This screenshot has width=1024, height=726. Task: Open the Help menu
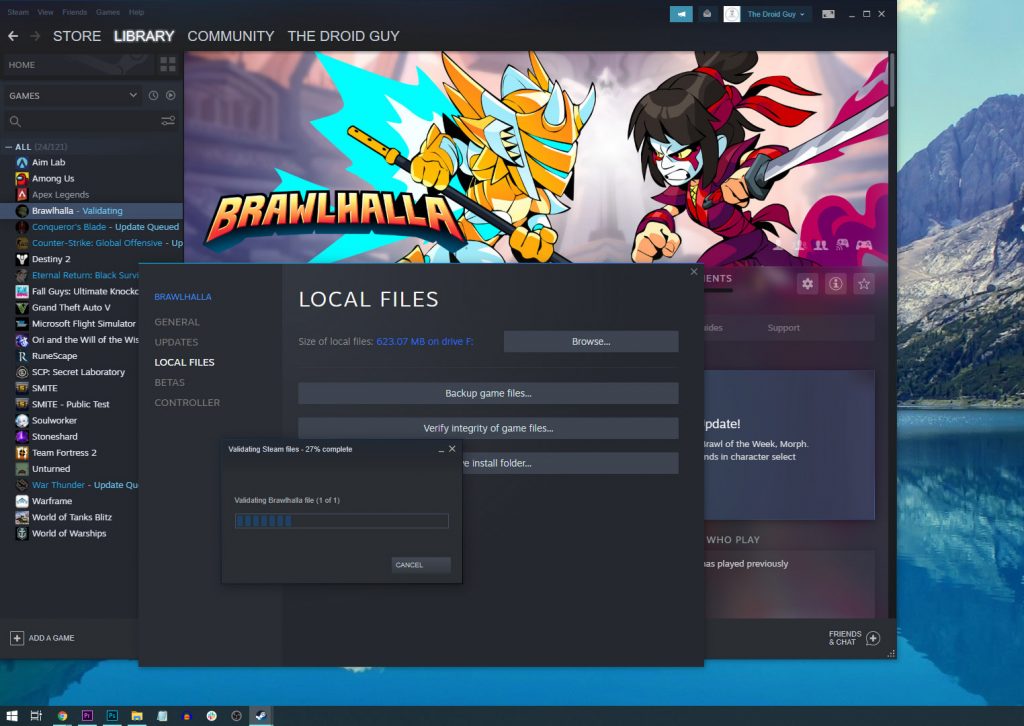pos(136,12)
